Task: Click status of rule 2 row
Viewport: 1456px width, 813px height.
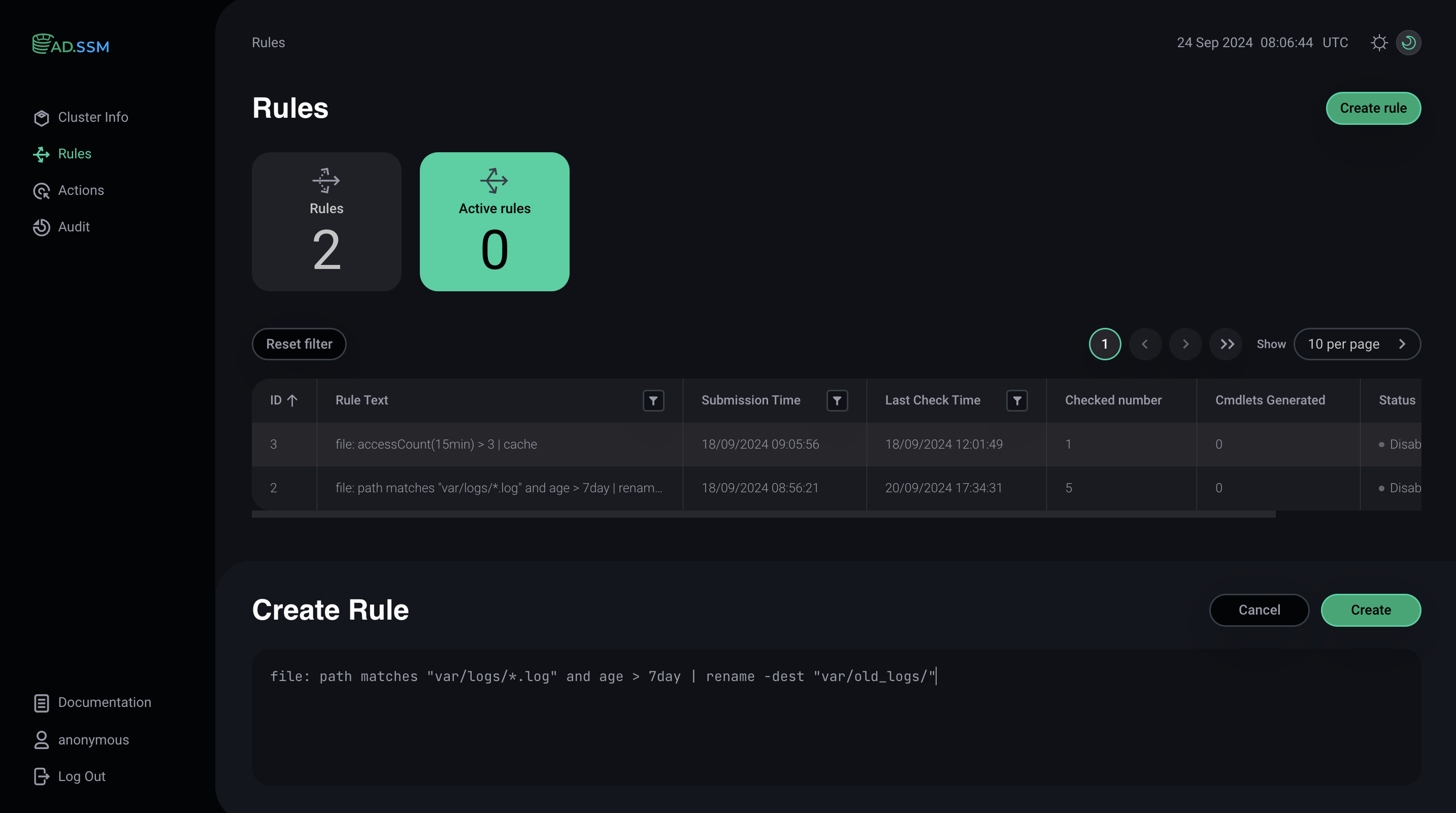Action: pos(1400,488)
